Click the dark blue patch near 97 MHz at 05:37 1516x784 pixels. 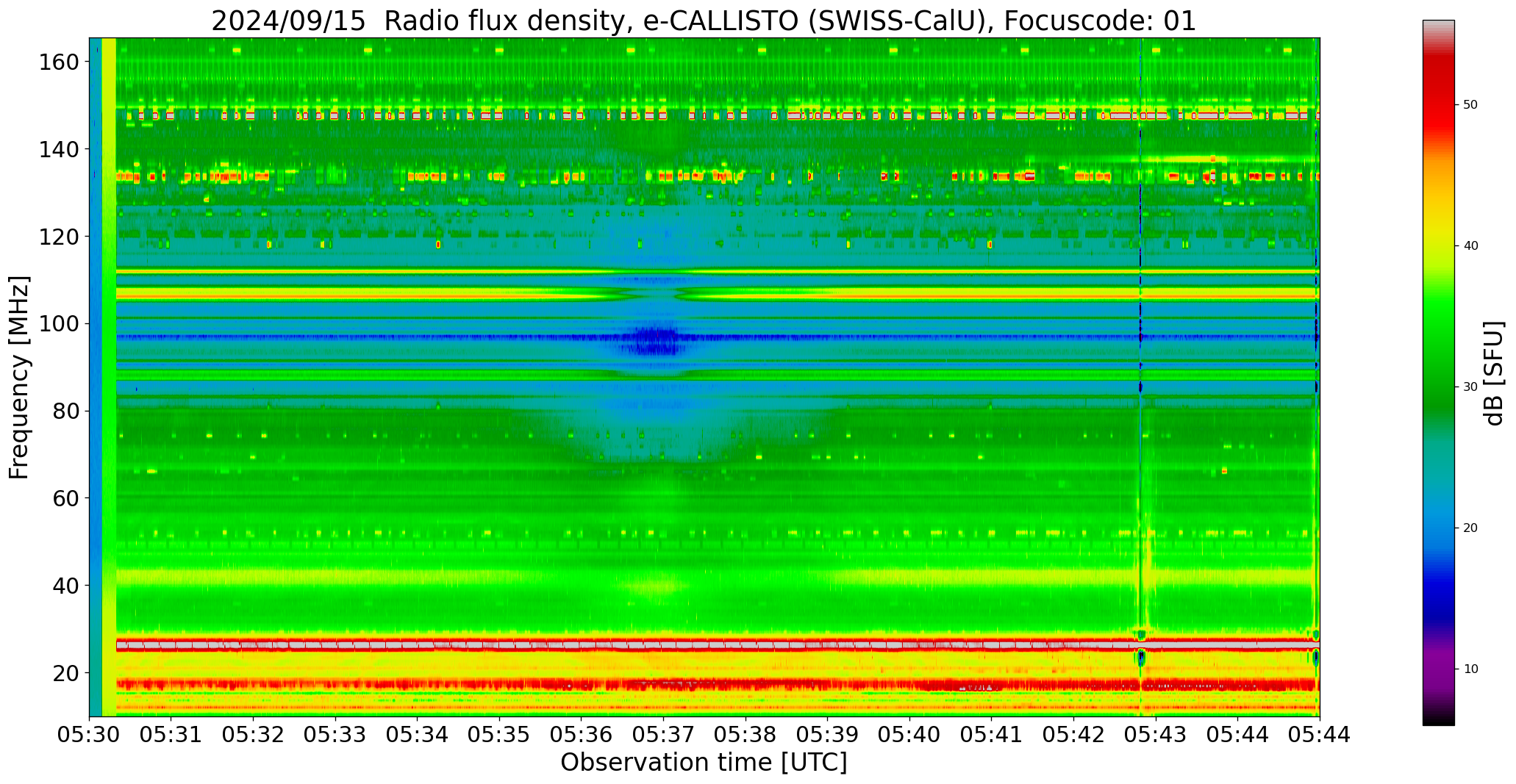656,341
